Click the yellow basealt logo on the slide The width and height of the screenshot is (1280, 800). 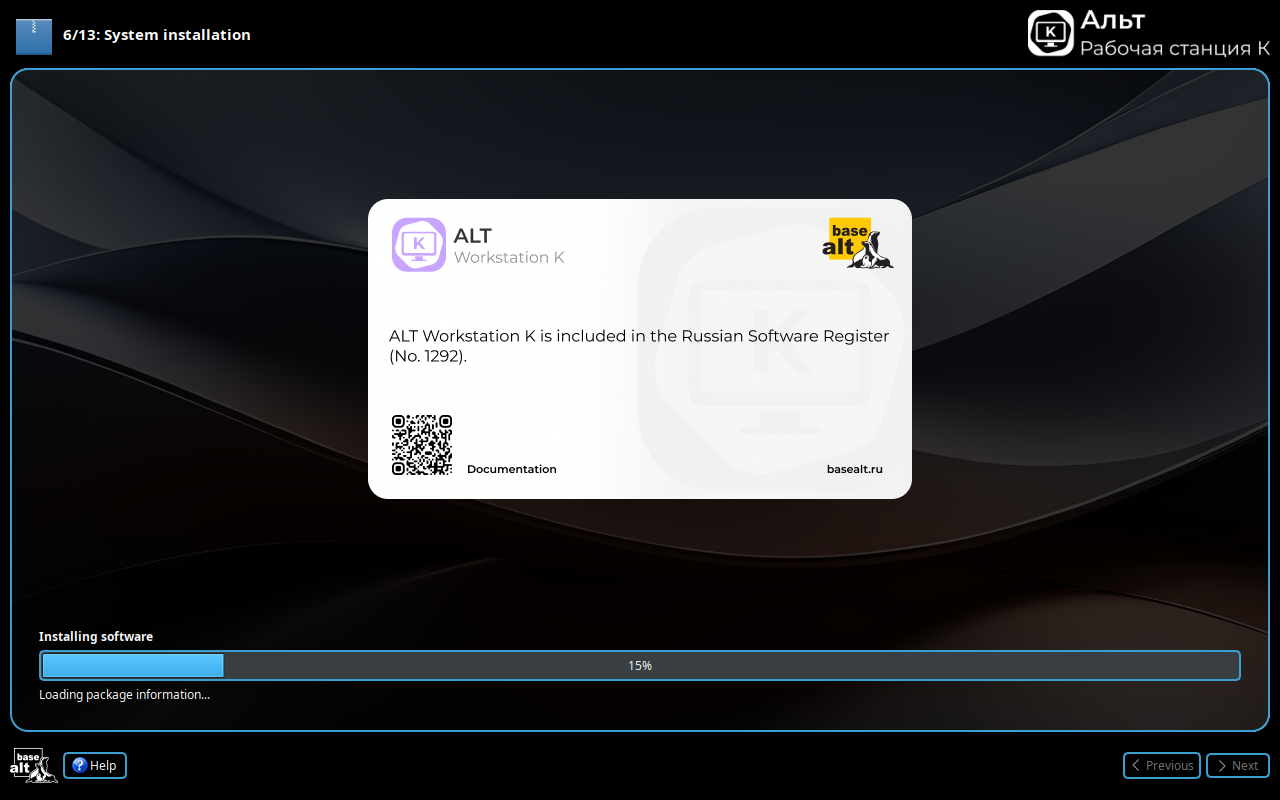pyautogui.click(x=857, y=243)
